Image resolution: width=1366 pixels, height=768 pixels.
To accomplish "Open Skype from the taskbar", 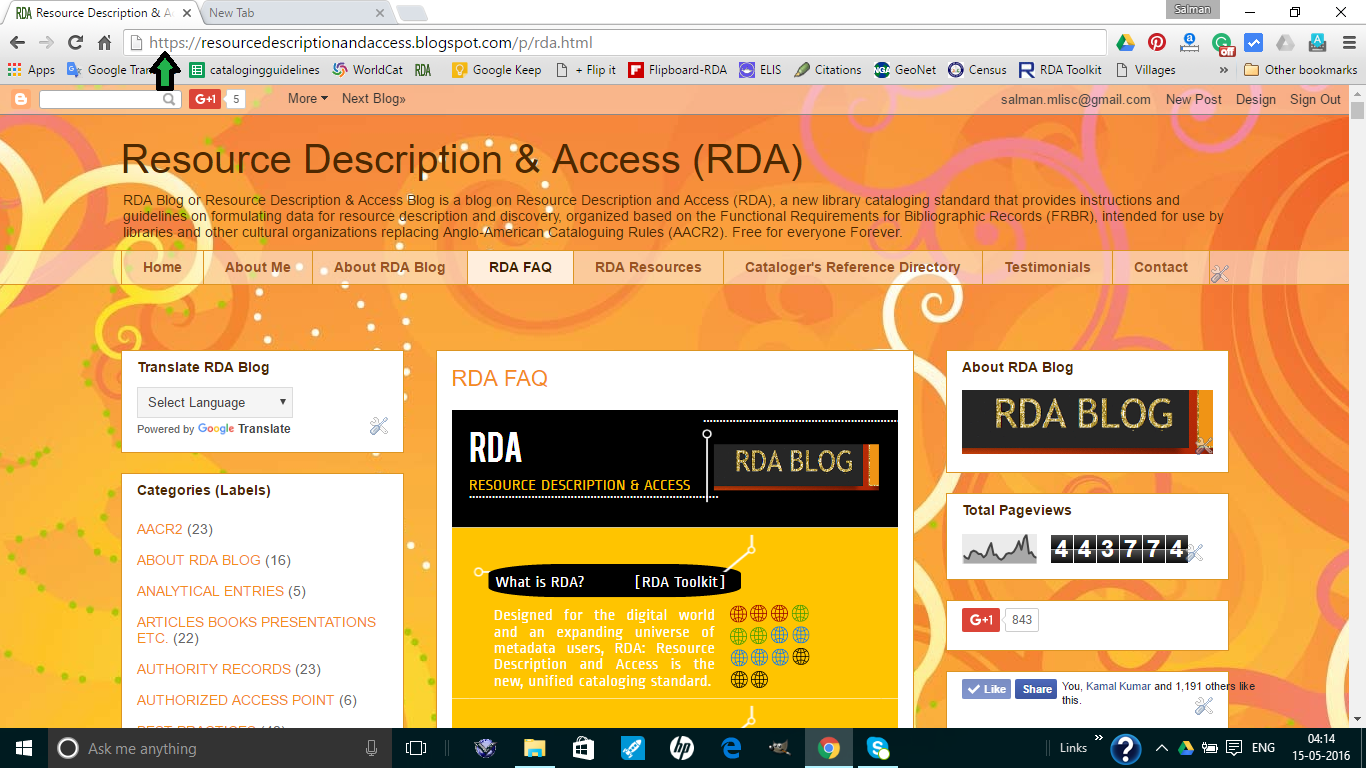I will pos(878,748).
